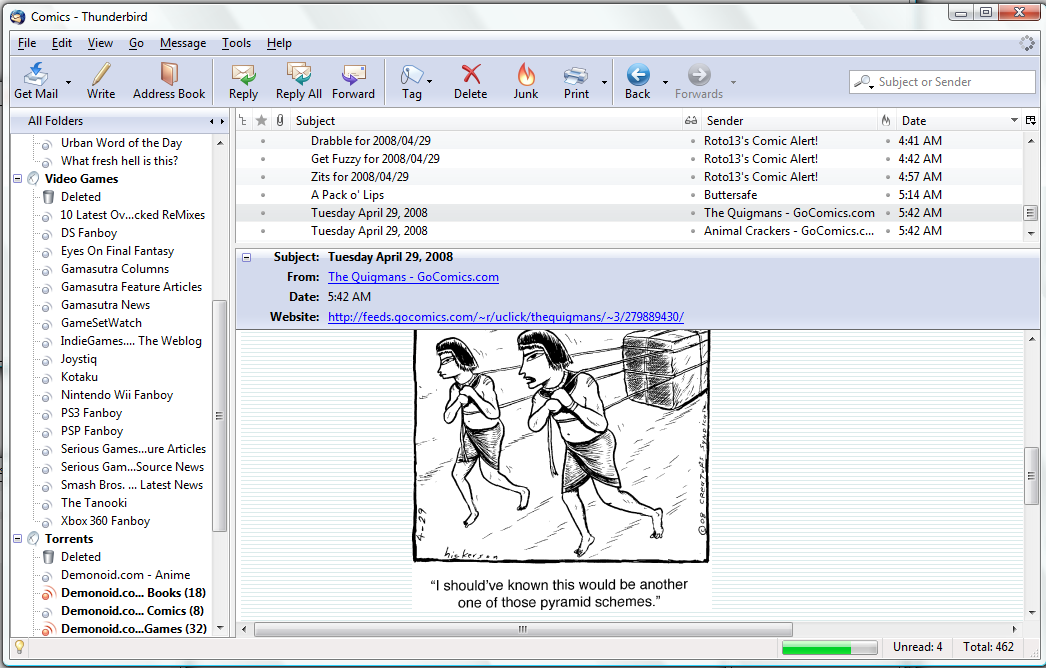Sort by the junk status flame column
This screenshot has height=668, width=1046.
point(886,120)
